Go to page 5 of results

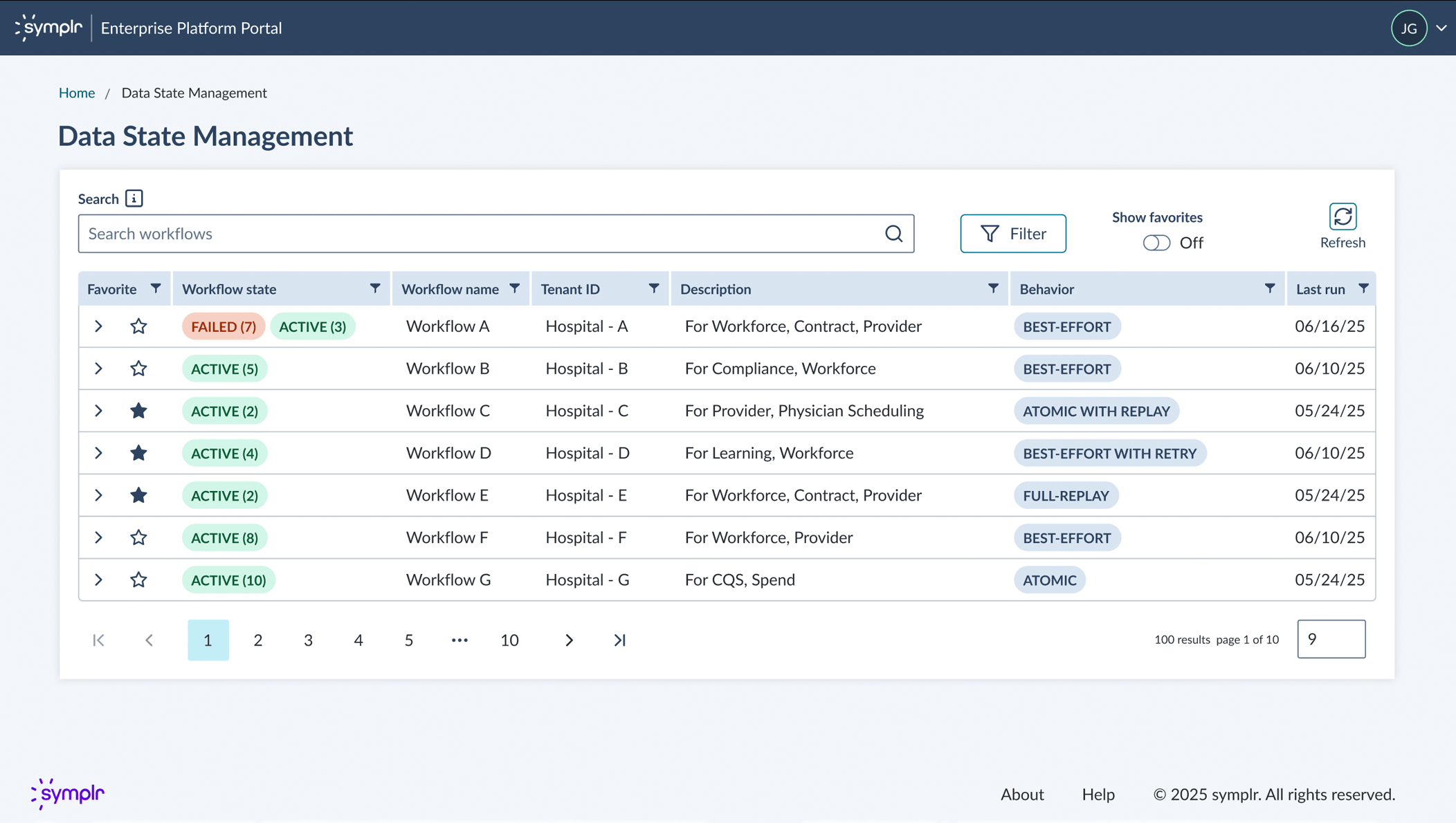point(408,640)
